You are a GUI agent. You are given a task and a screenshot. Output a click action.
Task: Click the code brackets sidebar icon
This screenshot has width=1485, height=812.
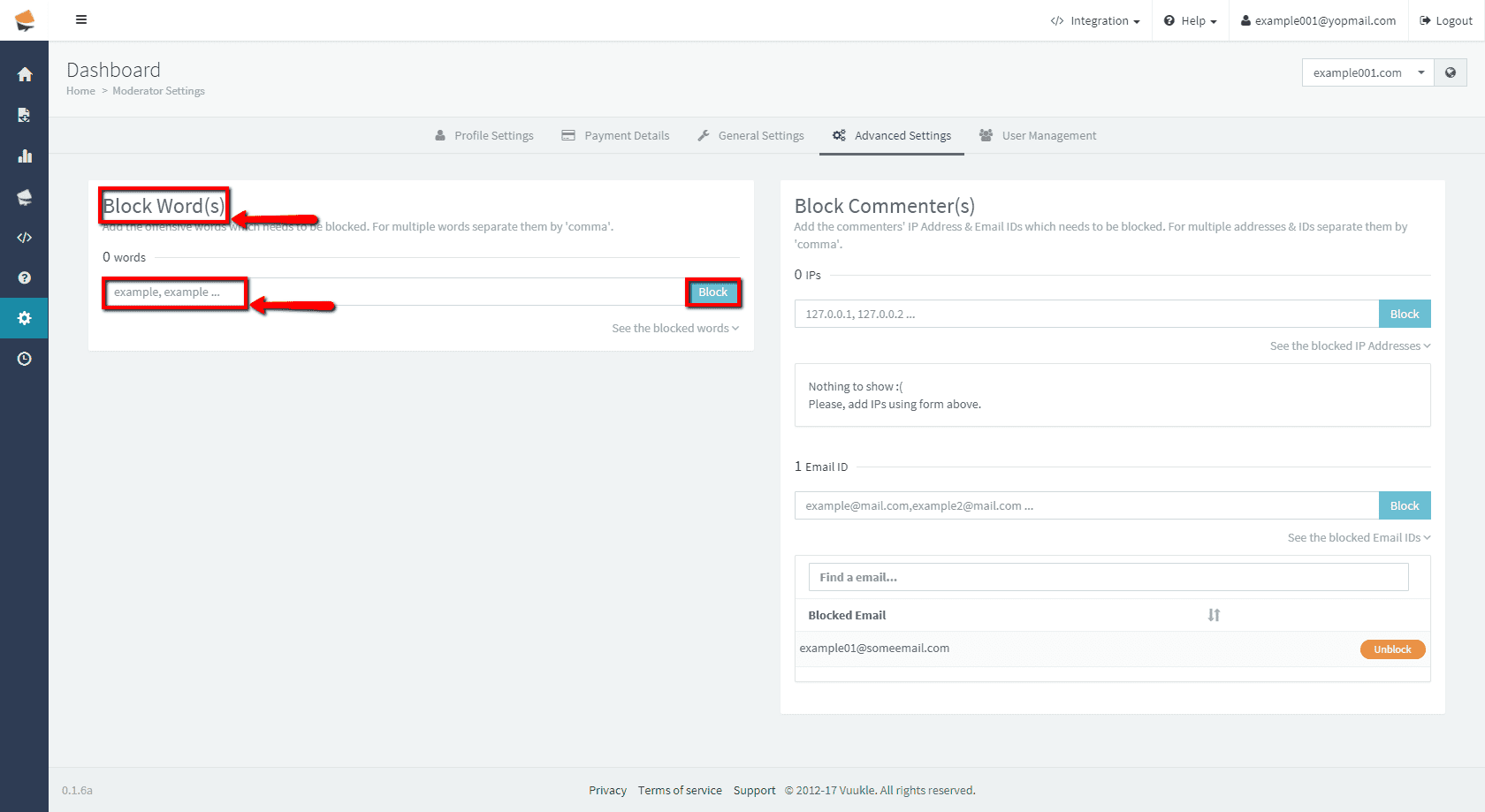pos(25,238)
